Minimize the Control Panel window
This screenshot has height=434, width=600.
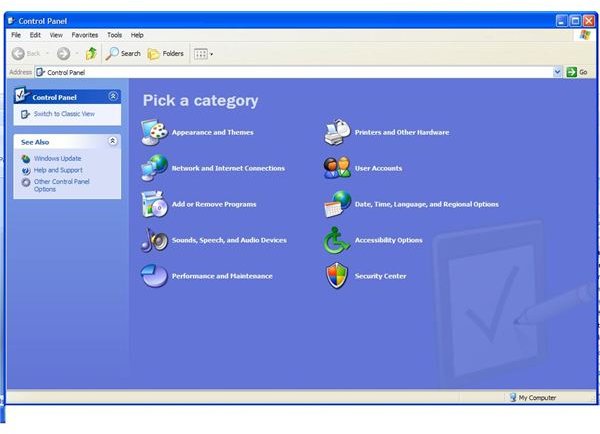562,21
